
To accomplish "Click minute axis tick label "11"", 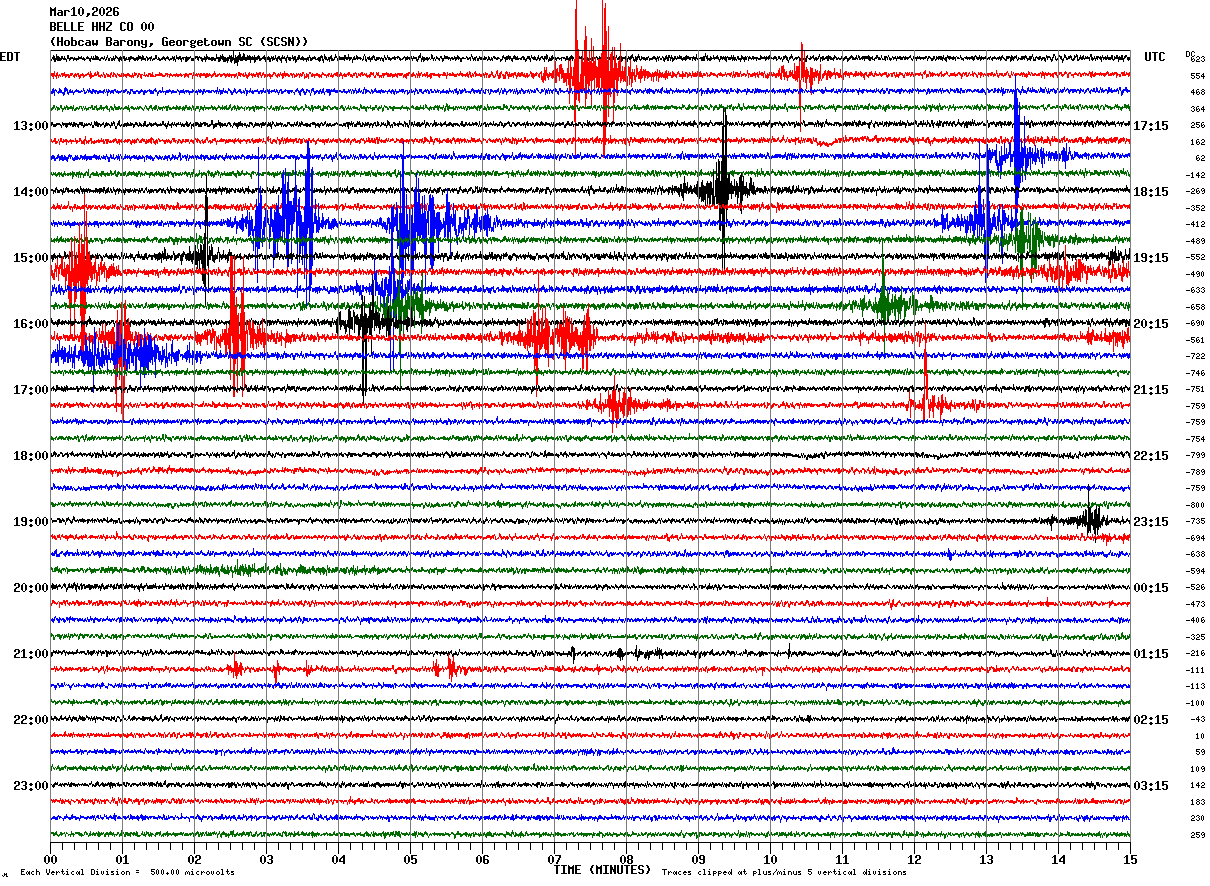I will [842, 860].
